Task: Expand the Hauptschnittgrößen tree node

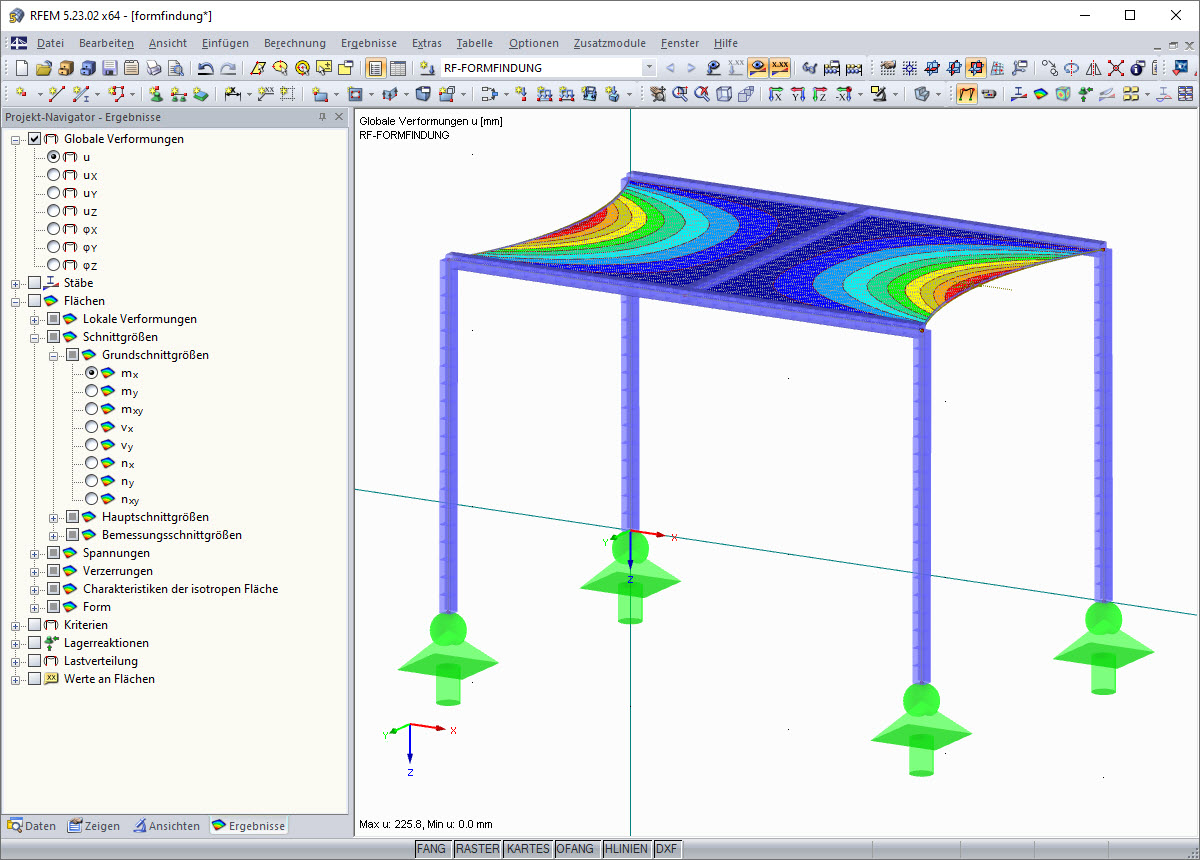Action: point(54,517)
